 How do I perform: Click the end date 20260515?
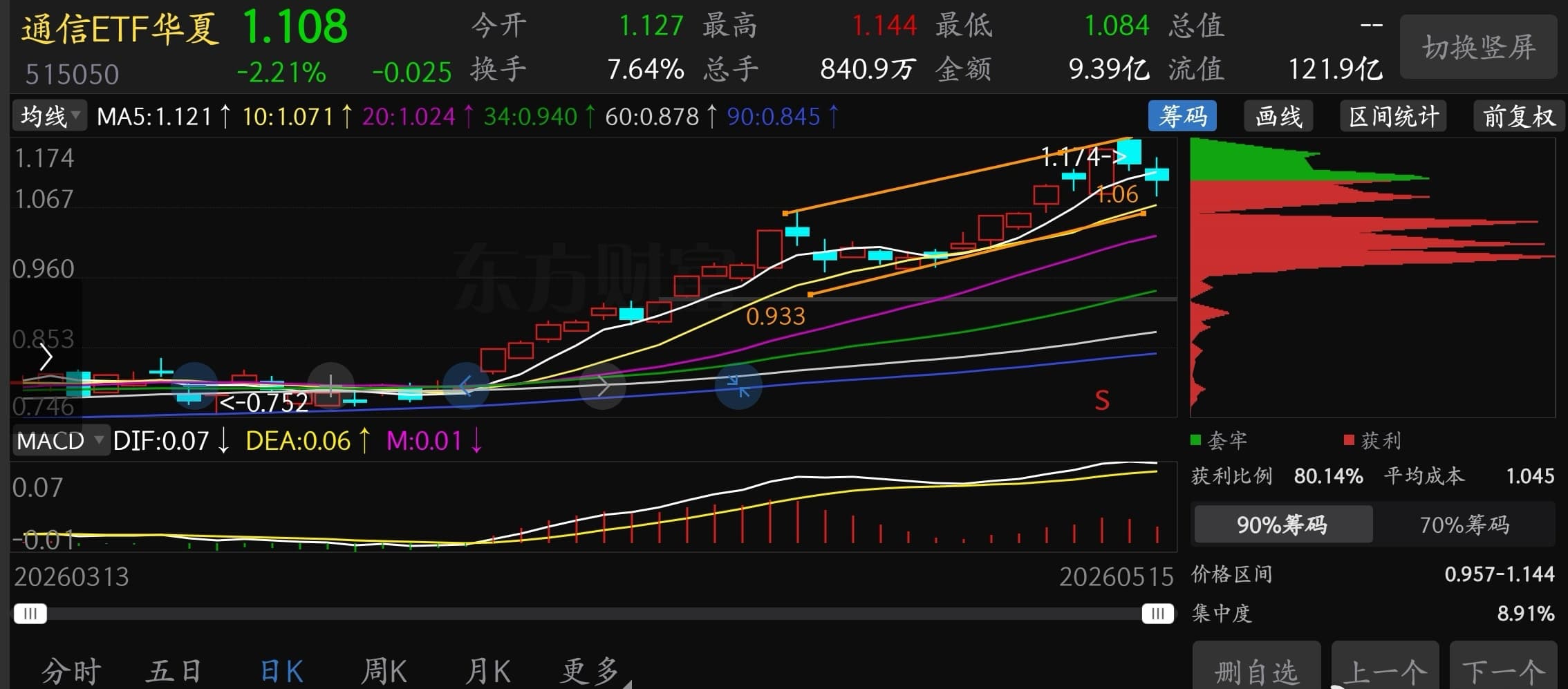pos(1116,576)
